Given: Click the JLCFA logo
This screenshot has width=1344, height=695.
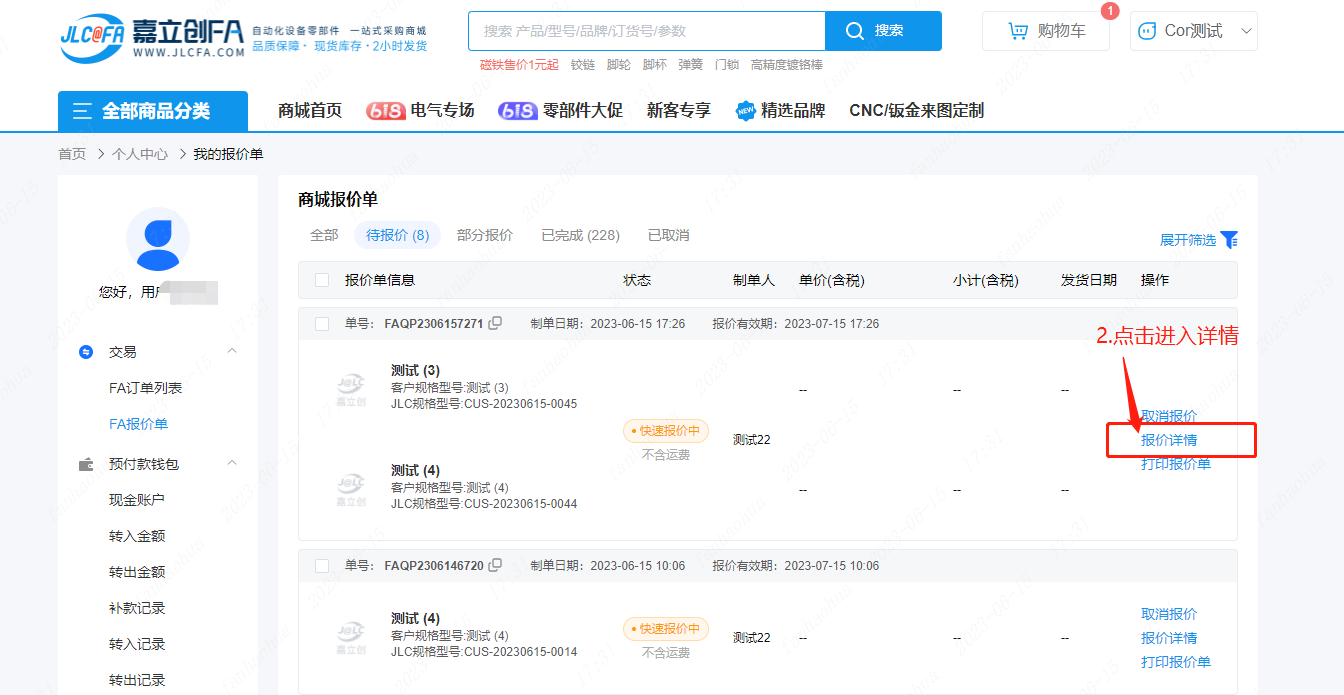Looking at the screenshot, I should click(x=151, y=35).
